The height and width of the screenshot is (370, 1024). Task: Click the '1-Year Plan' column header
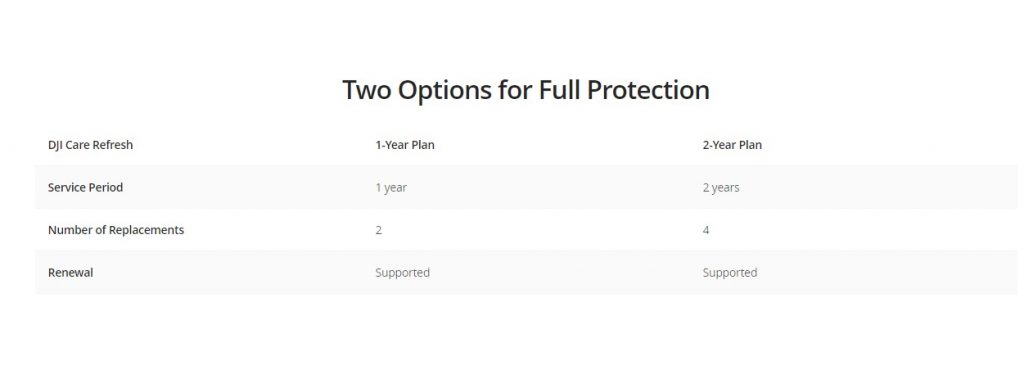click(405, 145)
